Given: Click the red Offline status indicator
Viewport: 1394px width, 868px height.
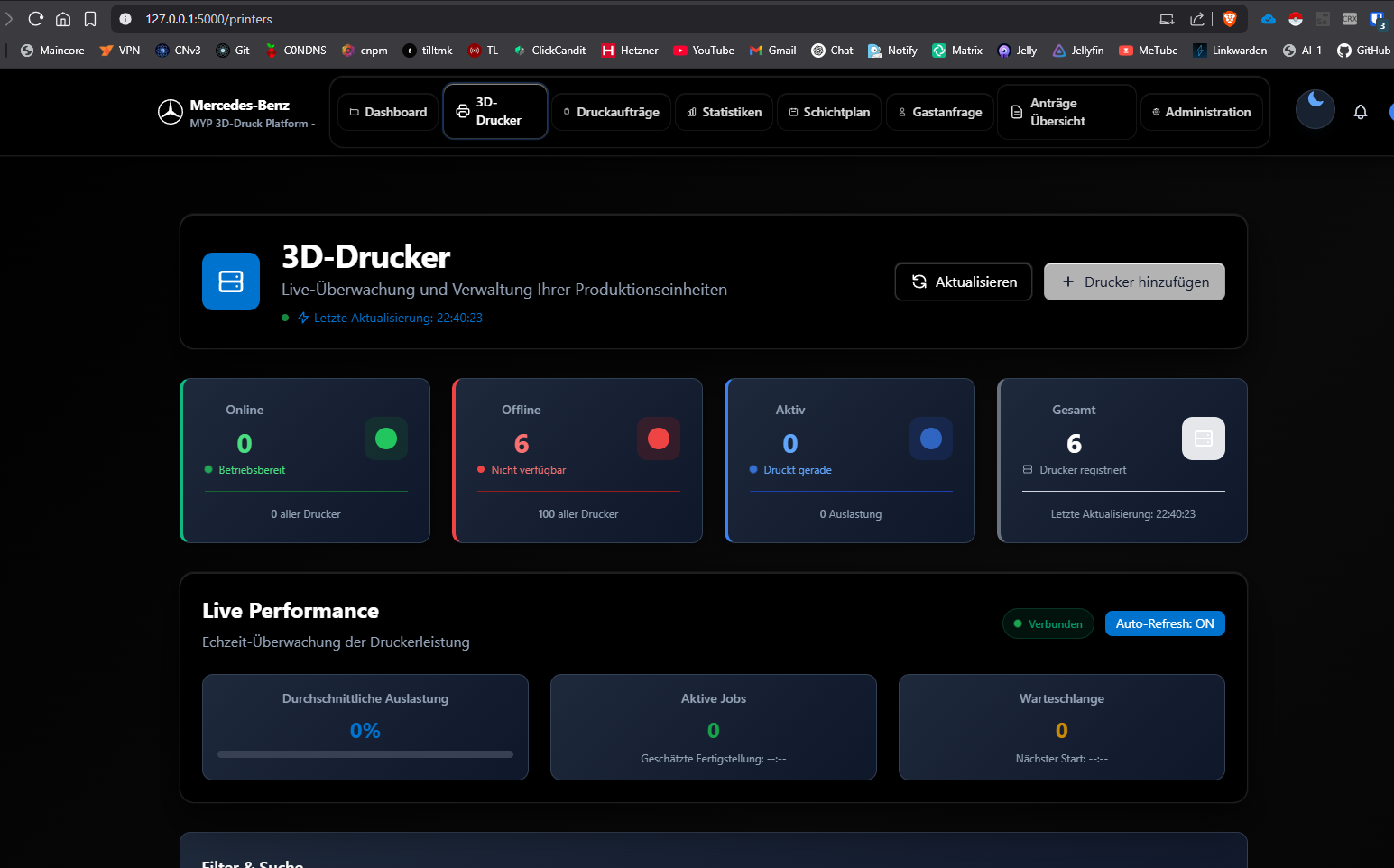Looking at the screenshot, I should pyautogui.click(x=659, y=439).
